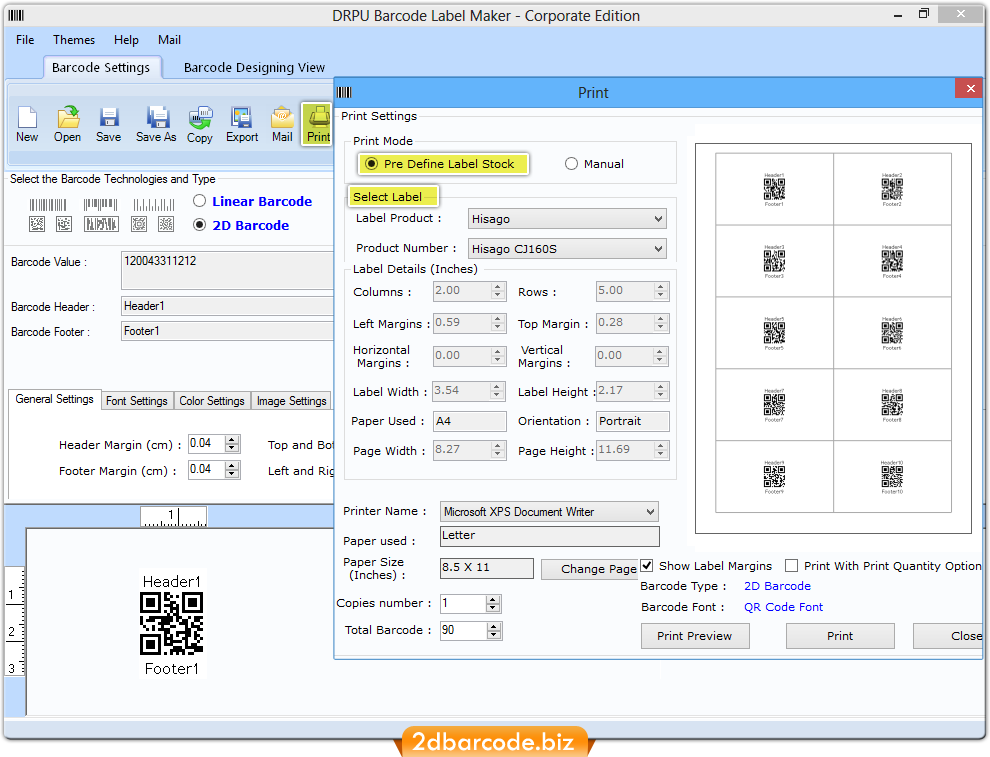This screenshot has width=990, height=757.
Task: Click the Save As icon
Action: click(156, 124)
